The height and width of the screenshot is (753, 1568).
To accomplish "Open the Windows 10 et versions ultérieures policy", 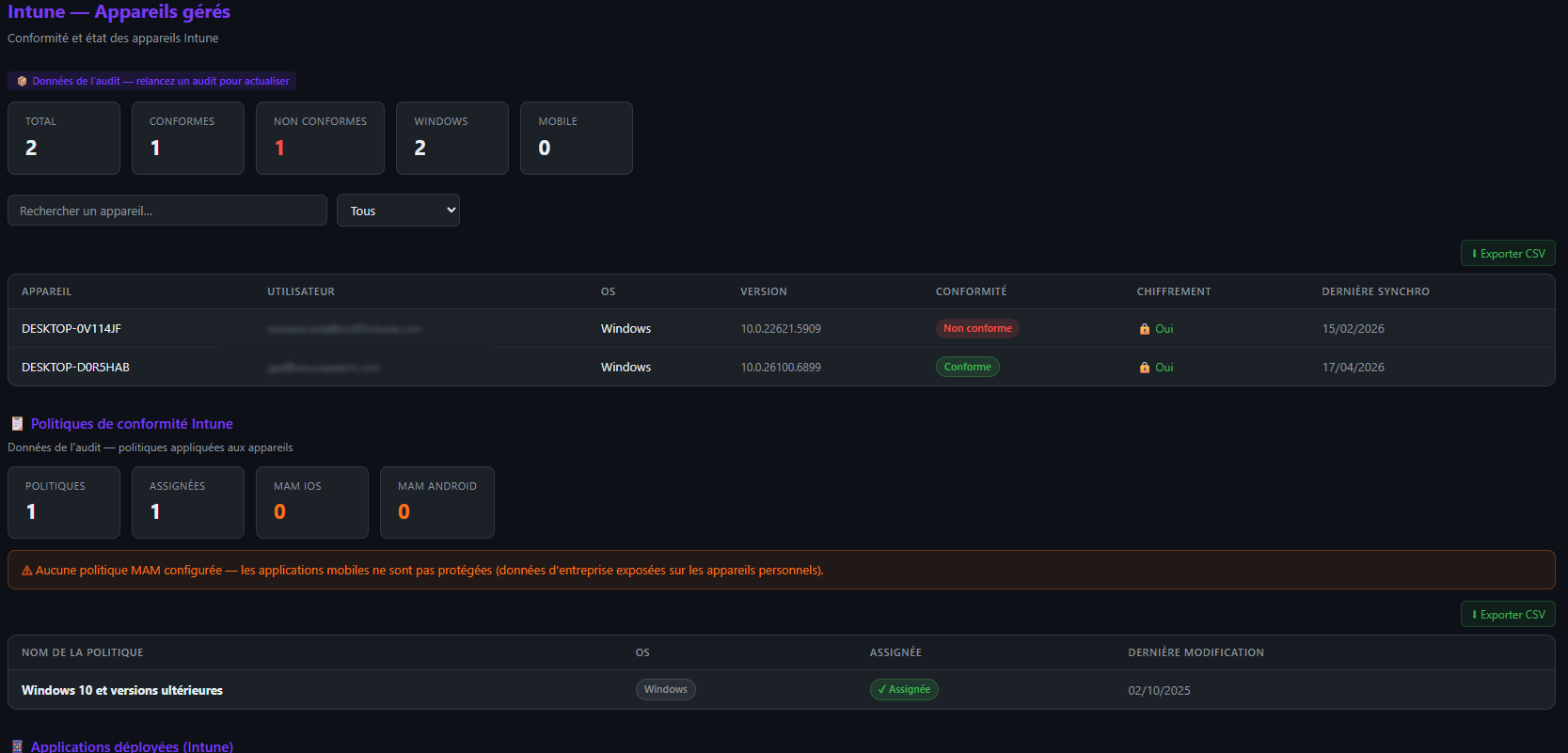I will pos(122,691).
